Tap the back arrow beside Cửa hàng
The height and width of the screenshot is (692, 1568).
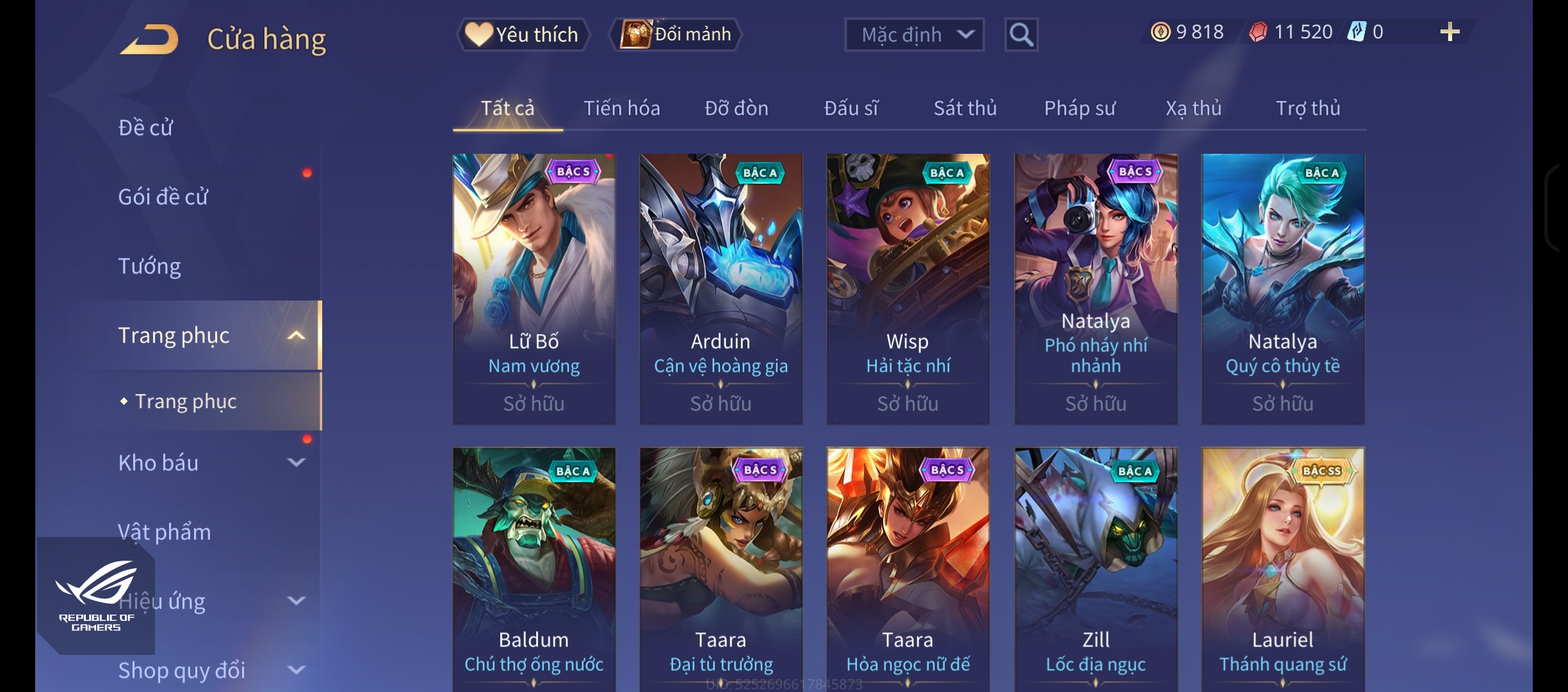tap(149, 39)
